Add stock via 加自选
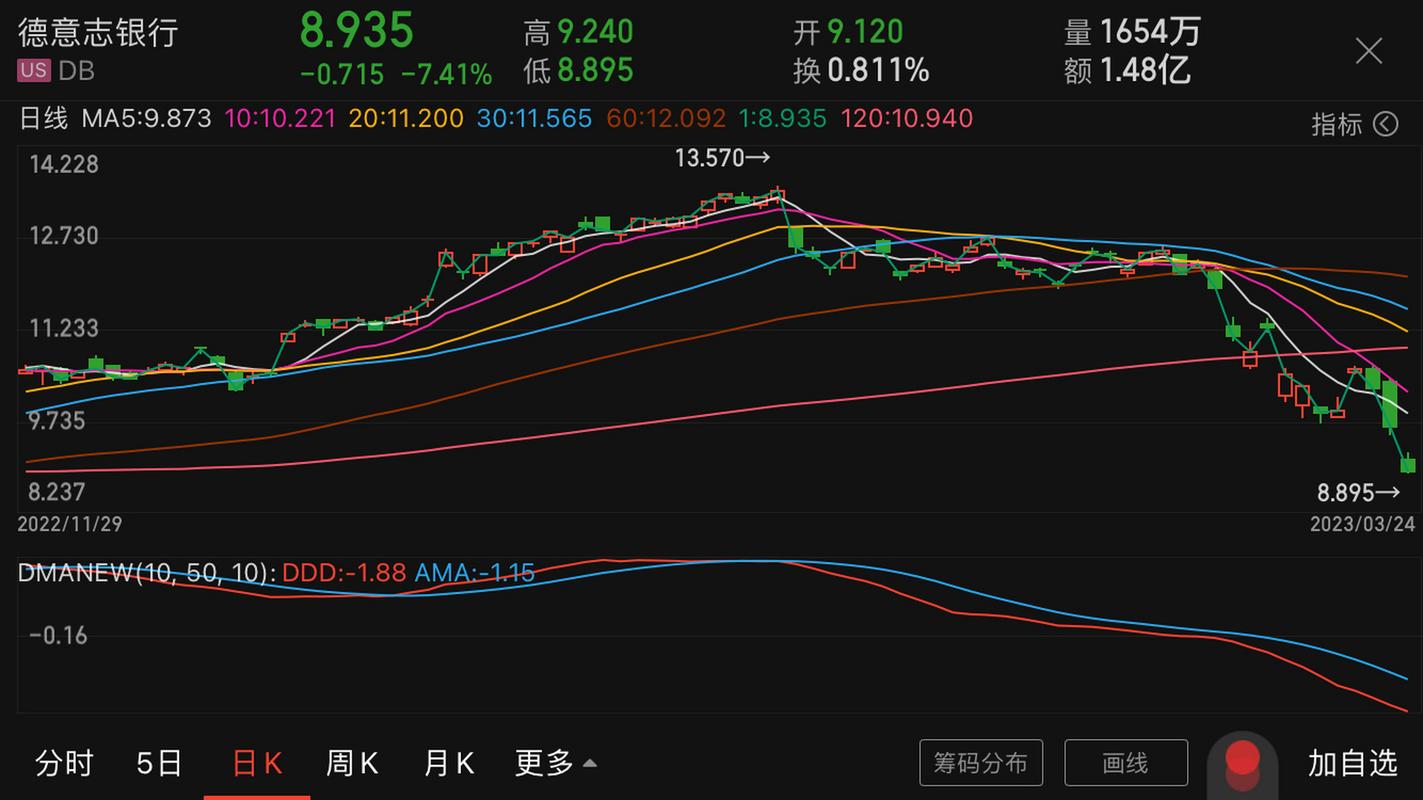The width and height of the screenshot is (1423, 800). tap(1352, 763)
